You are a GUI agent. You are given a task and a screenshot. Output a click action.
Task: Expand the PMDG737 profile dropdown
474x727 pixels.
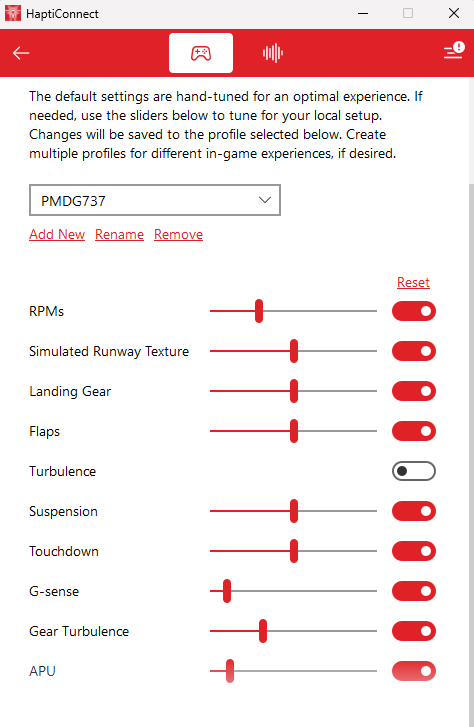coord(155,200)
